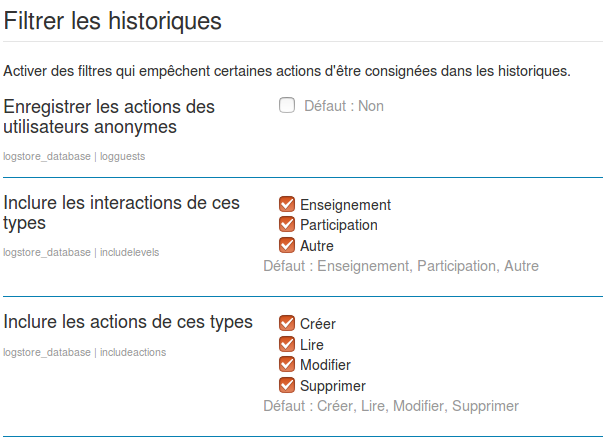Click the filter description paragraph starting "Activer des filtres"

click(x=287, y=71)
